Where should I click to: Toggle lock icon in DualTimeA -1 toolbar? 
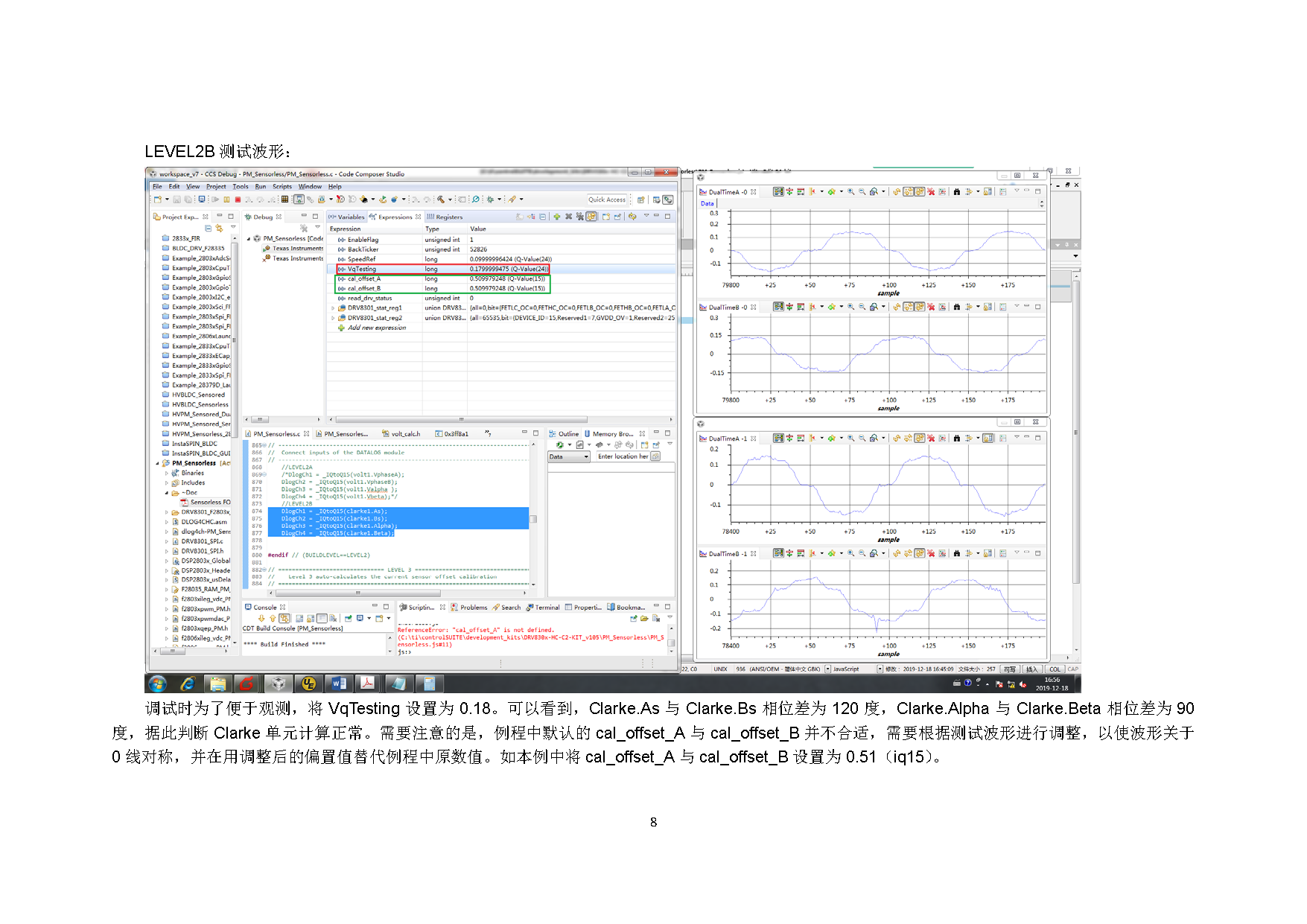coord(988,439)
